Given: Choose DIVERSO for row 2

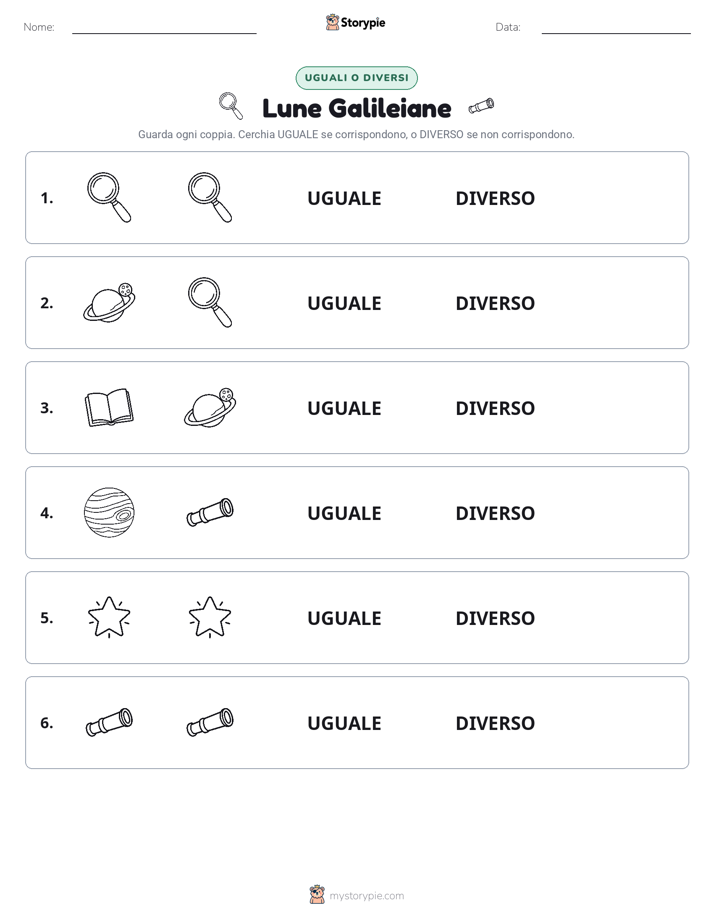Looking at the screenshot, I should 495,303.
